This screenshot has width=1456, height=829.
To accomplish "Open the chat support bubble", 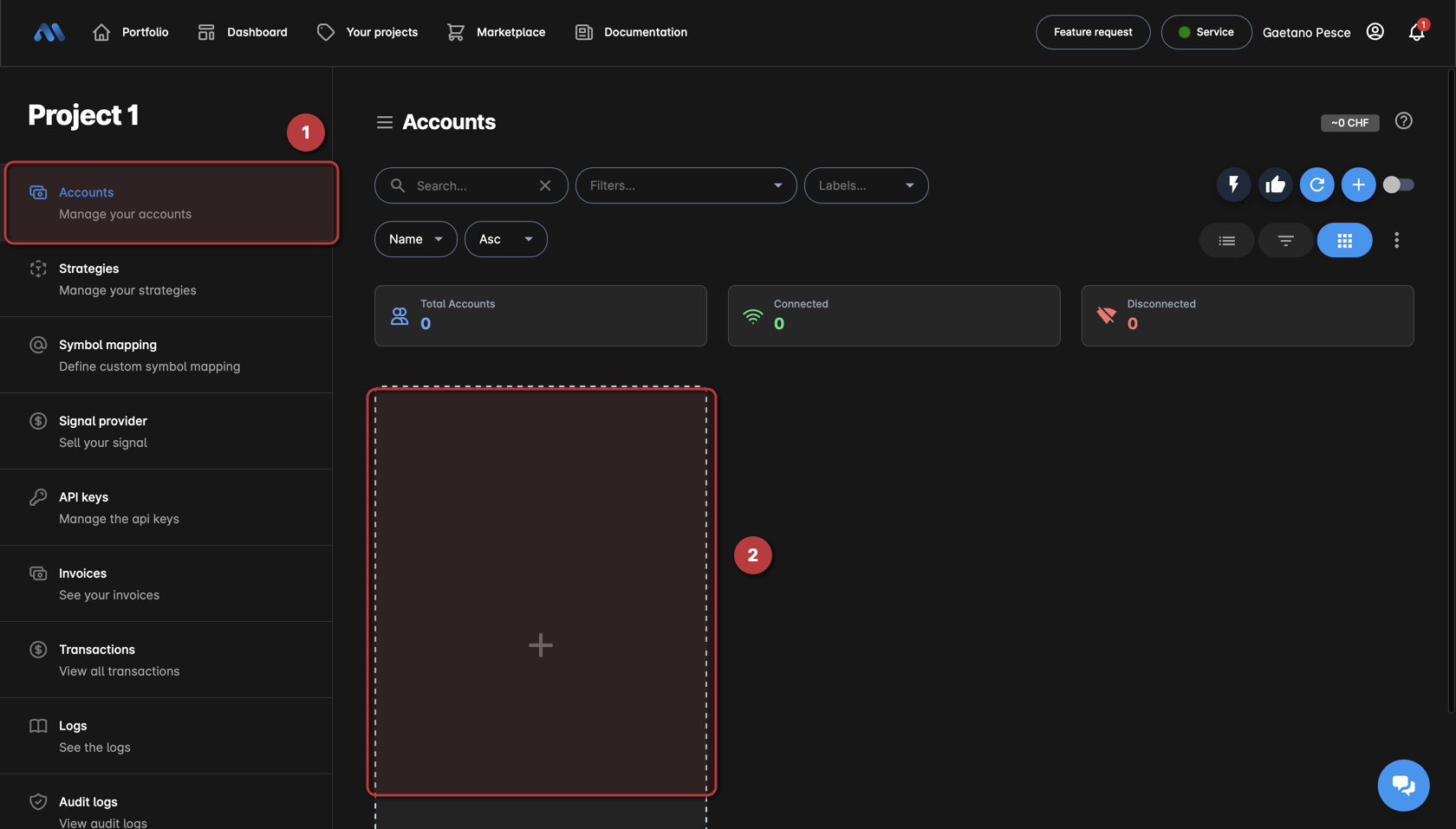I will [x=1403, y=785].
